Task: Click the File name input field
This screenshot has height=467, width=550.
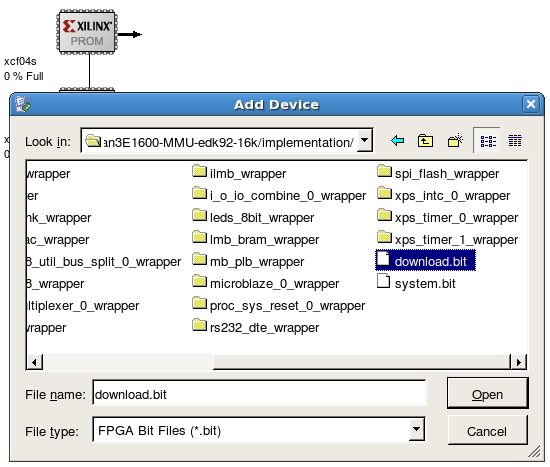Action: click(260, 393)
